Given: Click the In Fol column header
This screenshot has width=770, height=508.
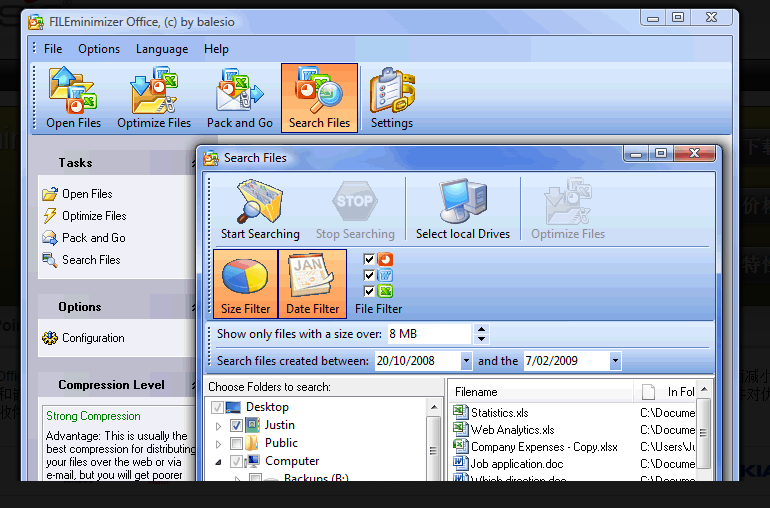Looking at the screenshot, I should click(x=665, y=392).
